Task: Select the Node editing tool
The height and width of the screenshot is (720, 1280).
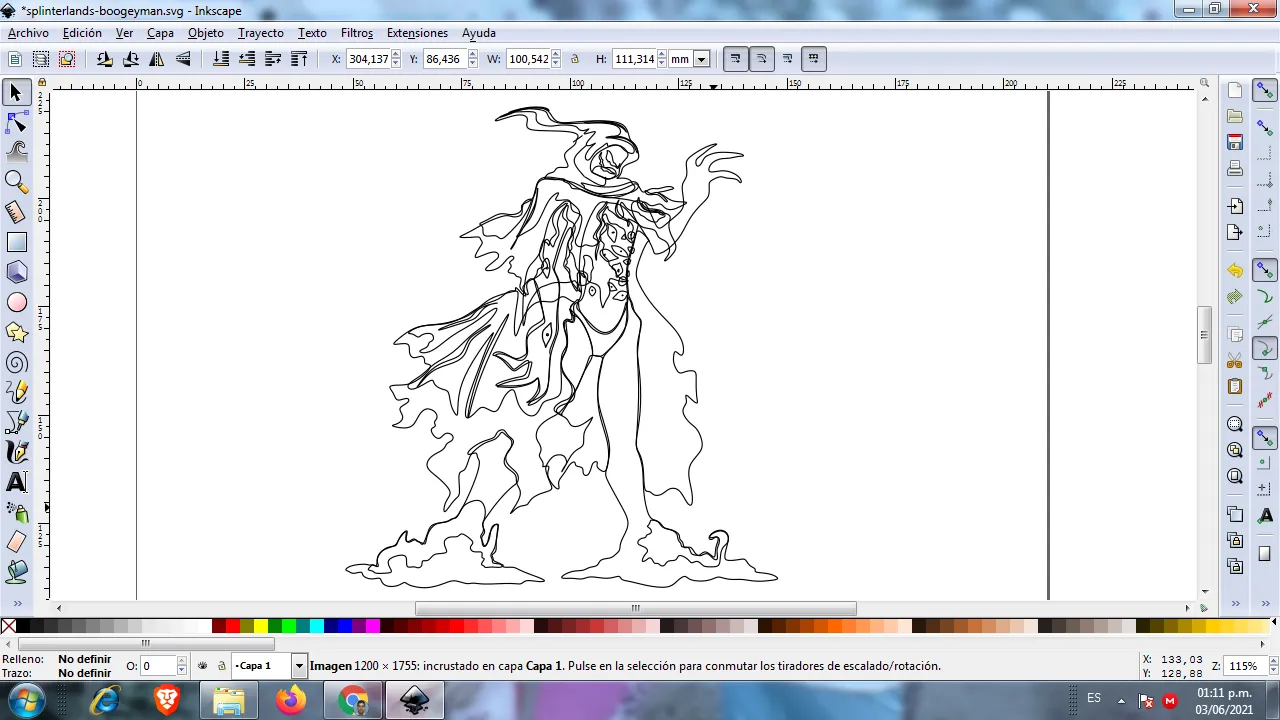Action: click(x=16, y=122)
